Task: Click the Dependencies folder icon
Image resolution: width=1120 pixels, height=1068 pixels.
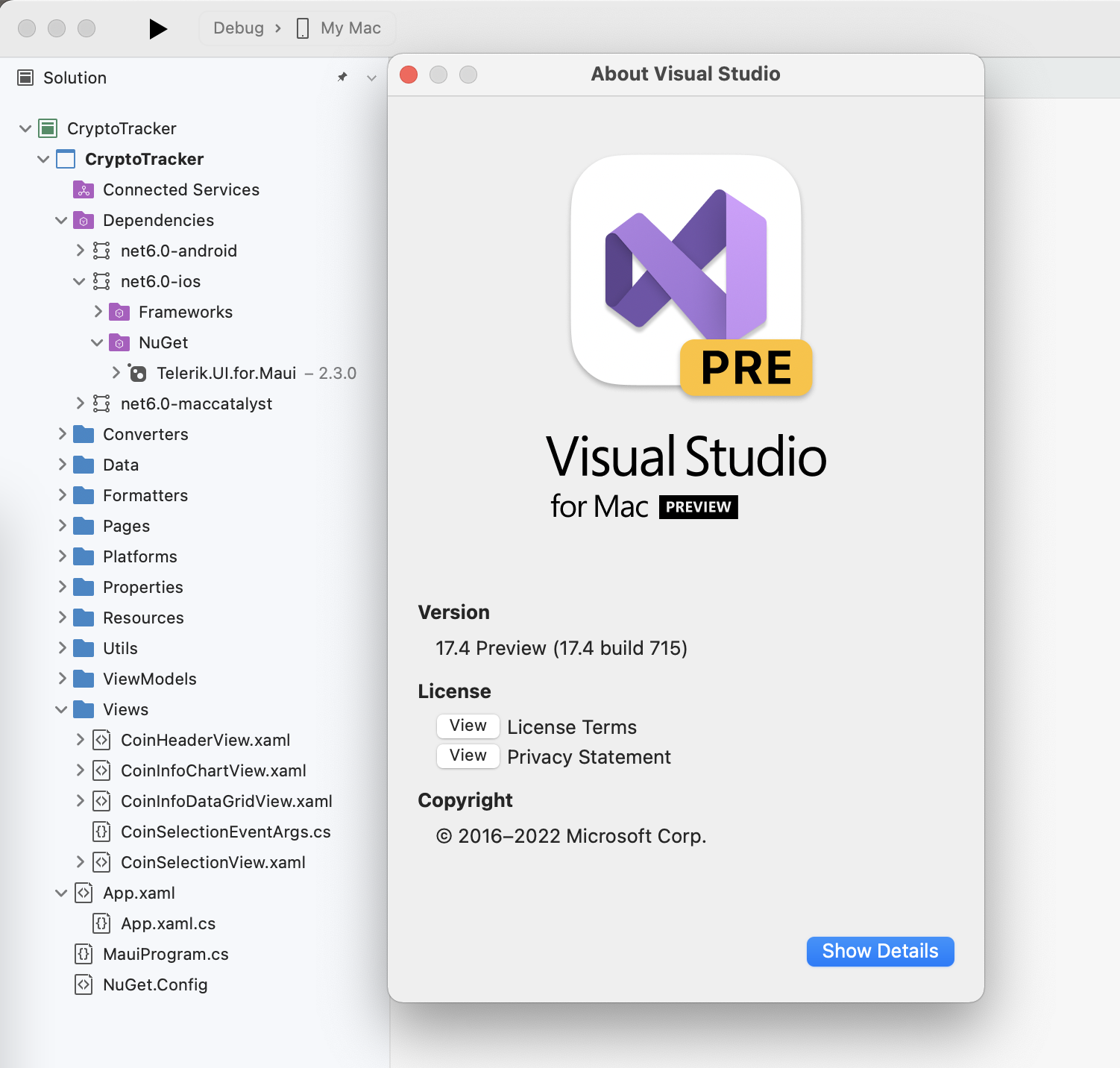Action: 84,220
